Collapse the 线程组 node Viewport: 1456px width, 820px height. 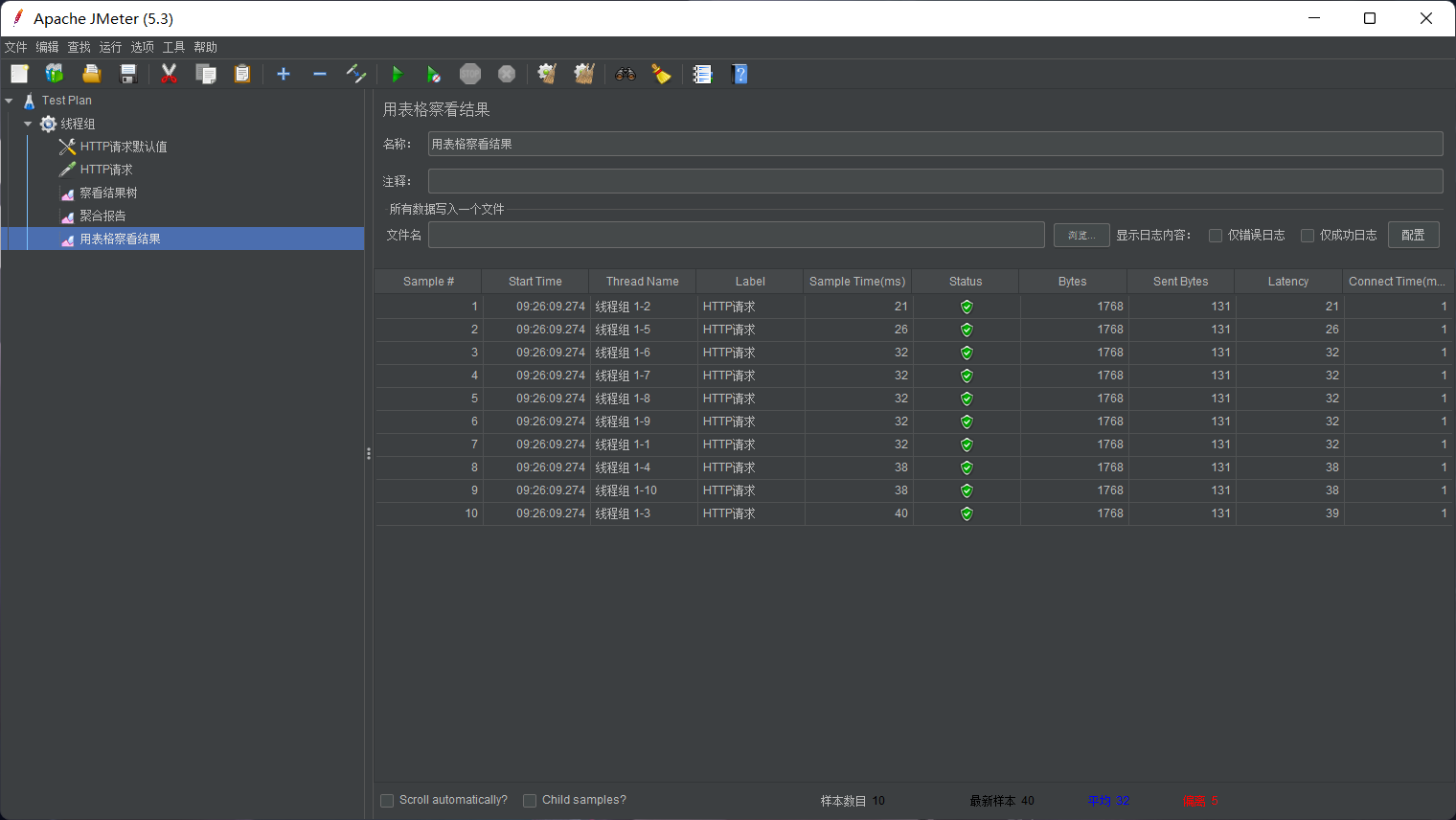[27, 123]
